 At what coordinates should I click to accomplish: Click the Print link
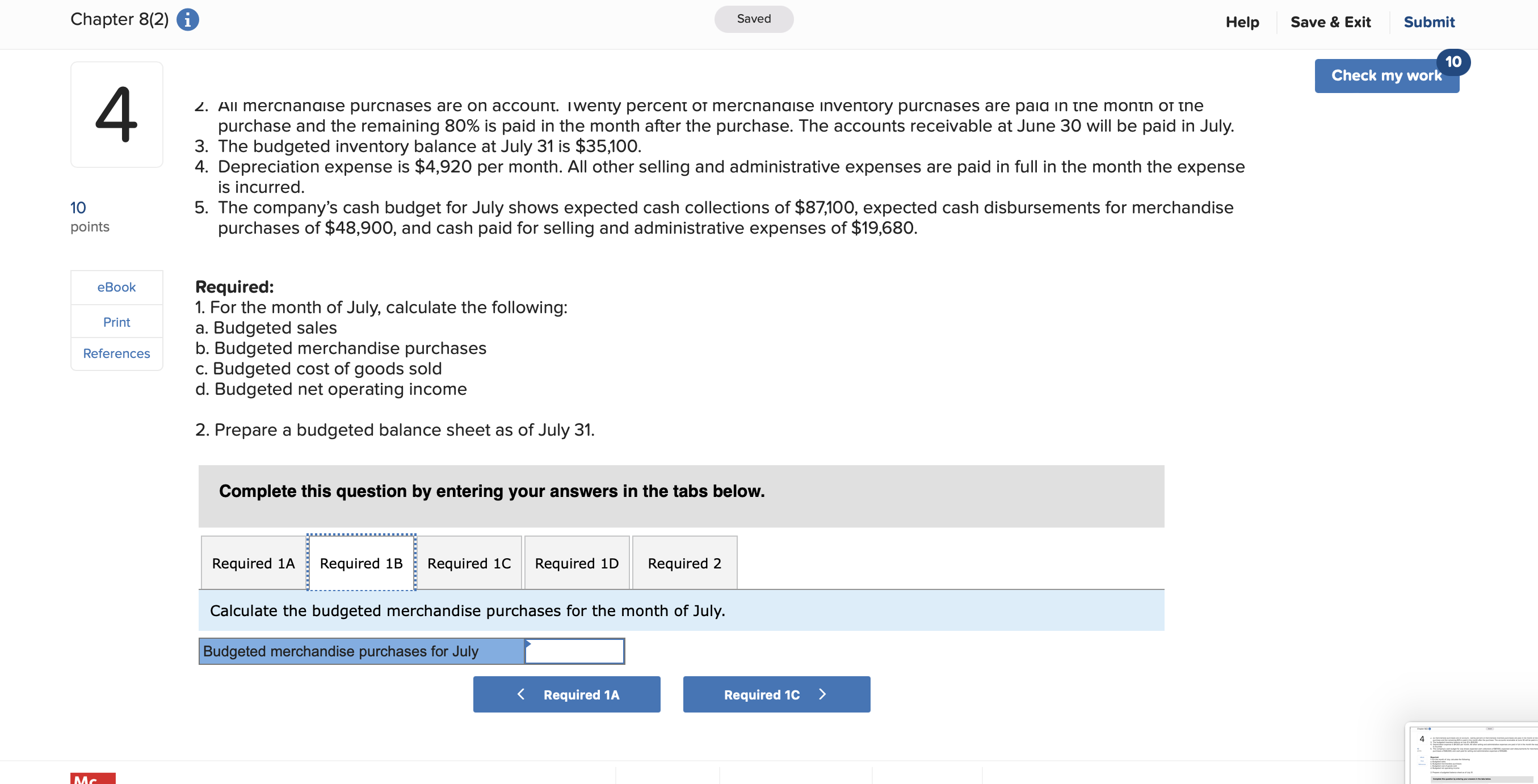(x=116, y=322)
